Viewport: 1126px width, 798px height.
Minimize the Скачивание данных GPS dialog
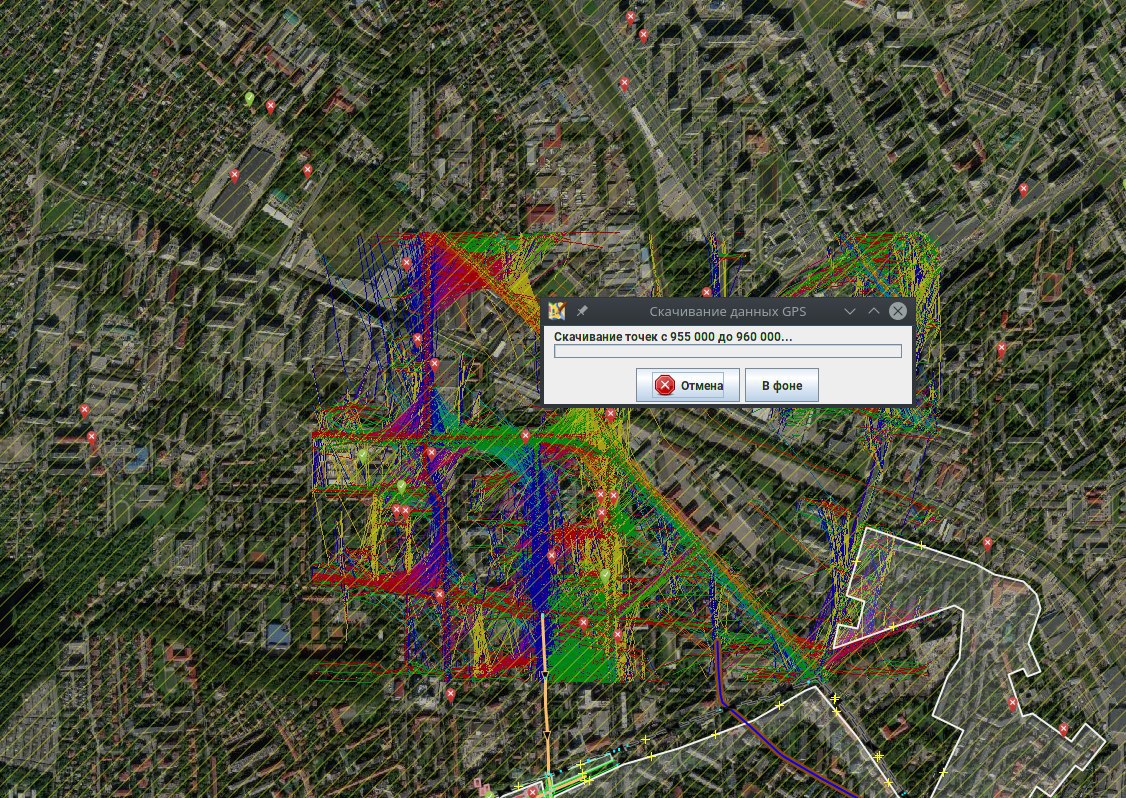tap(850, 311)
